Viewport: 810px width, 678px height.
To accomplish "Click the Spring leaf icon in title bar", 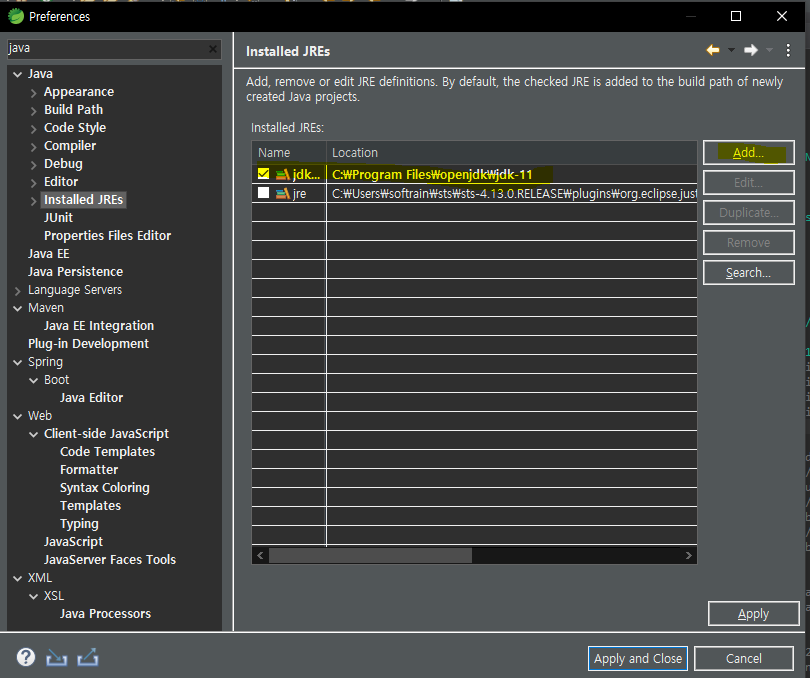I will [16, 16].
